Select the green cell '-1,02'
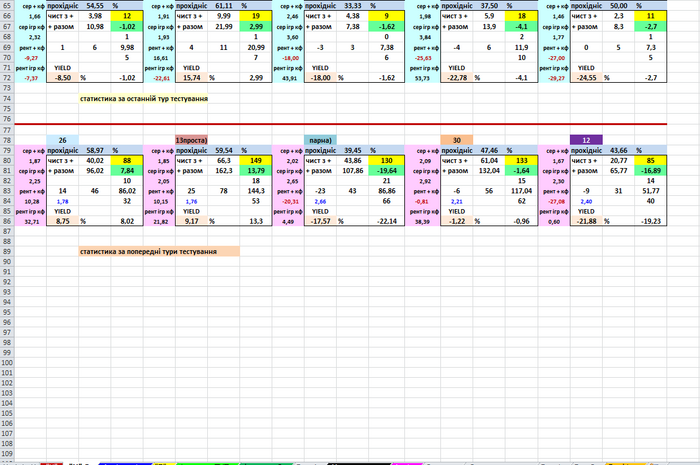The height and width of the screenshot is (465, 700). [x=127, y=27]
